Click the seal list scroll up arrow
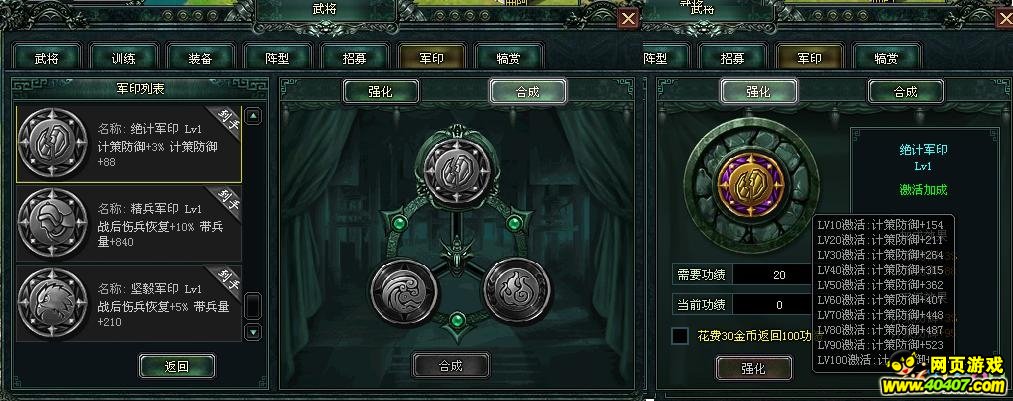 pos(254,116)
